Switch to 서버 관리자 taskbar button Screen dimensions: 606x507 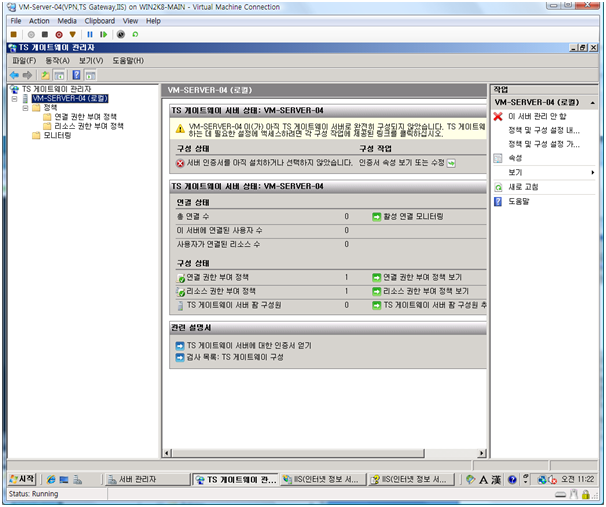[148, 480]
